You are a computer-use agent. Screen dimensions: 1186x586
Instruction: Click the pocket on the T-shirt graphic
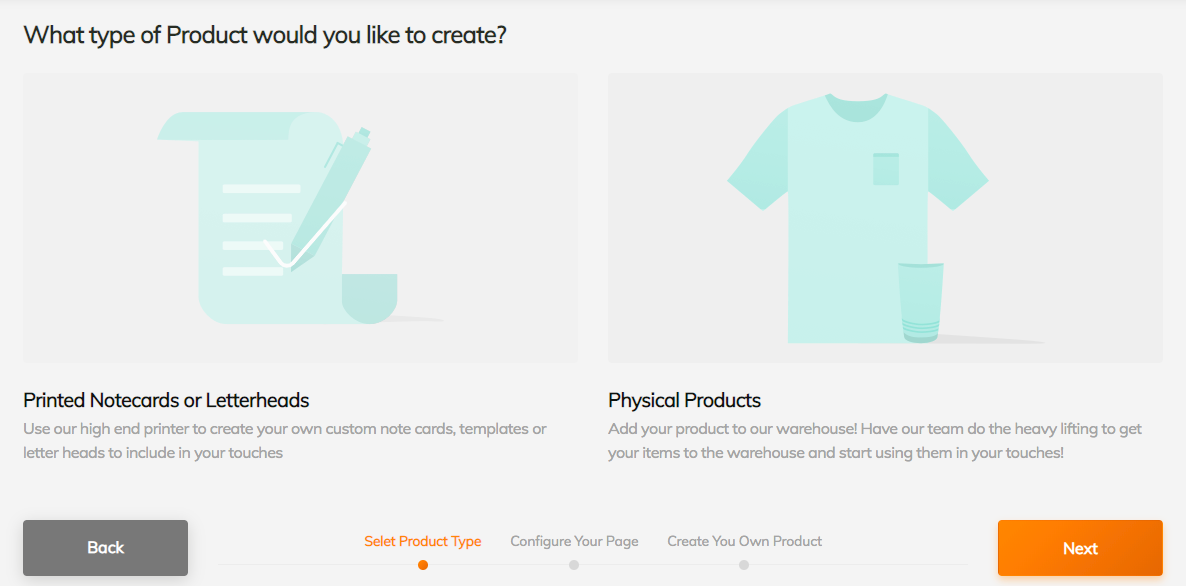(885, 169)
